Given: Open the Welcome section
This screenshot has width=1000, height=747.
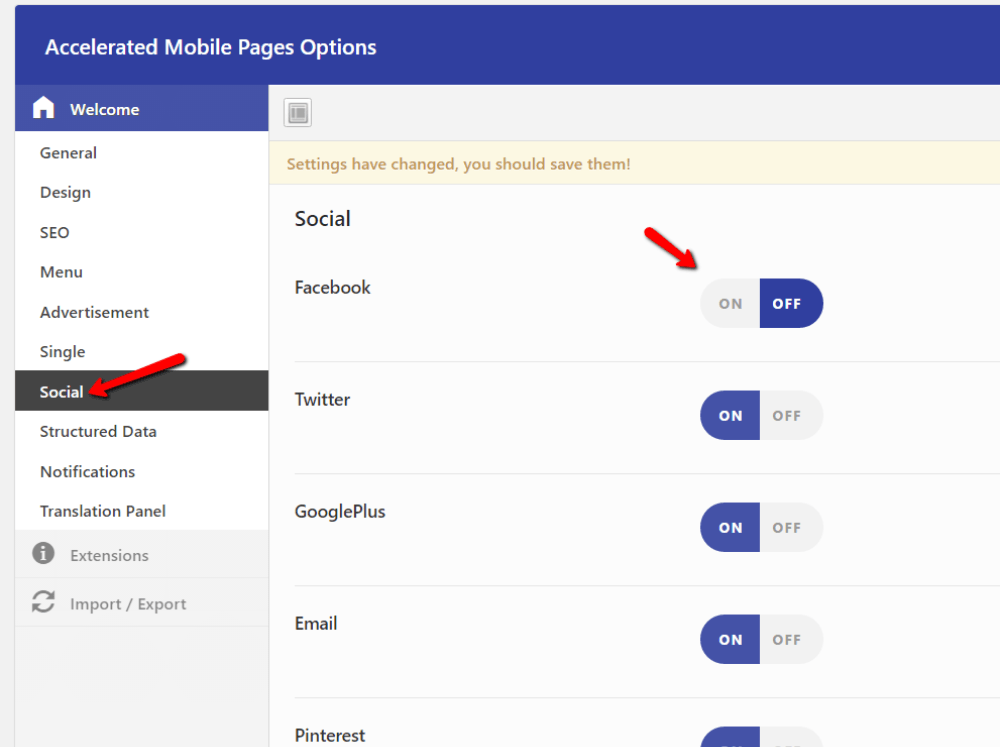Looking at the screenshot, I should coord(142,108).
